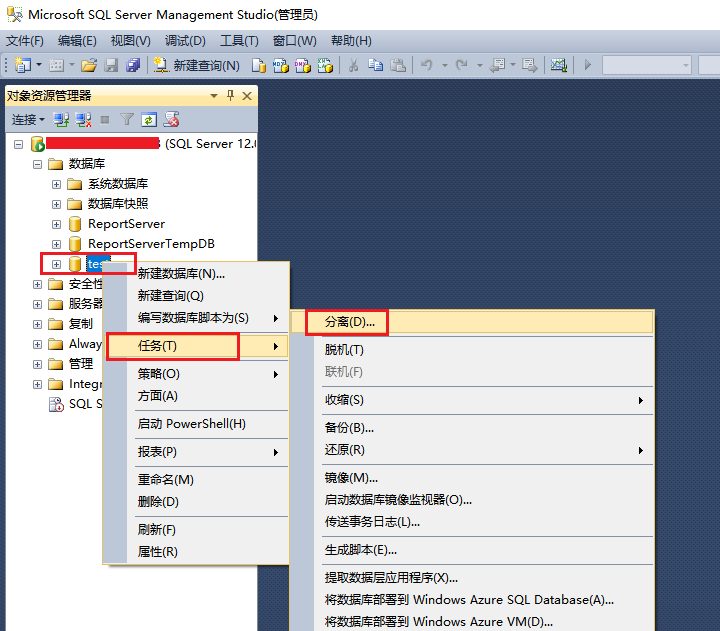Click 脱机(T) to take database offline
This screenshot has height=631, width=720.
(x=344, y=350)
